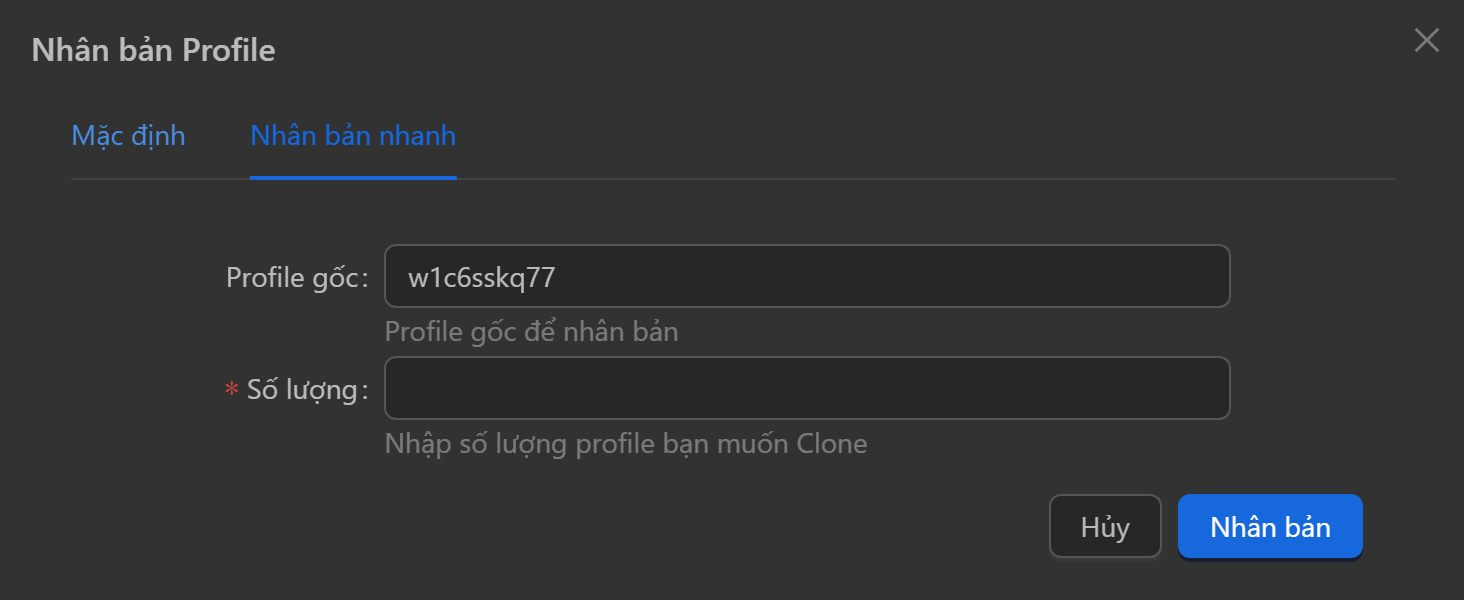Click the dialog title Nhân bản Profile
Viewport: 1464px width, 600px height.
[152, 50]
